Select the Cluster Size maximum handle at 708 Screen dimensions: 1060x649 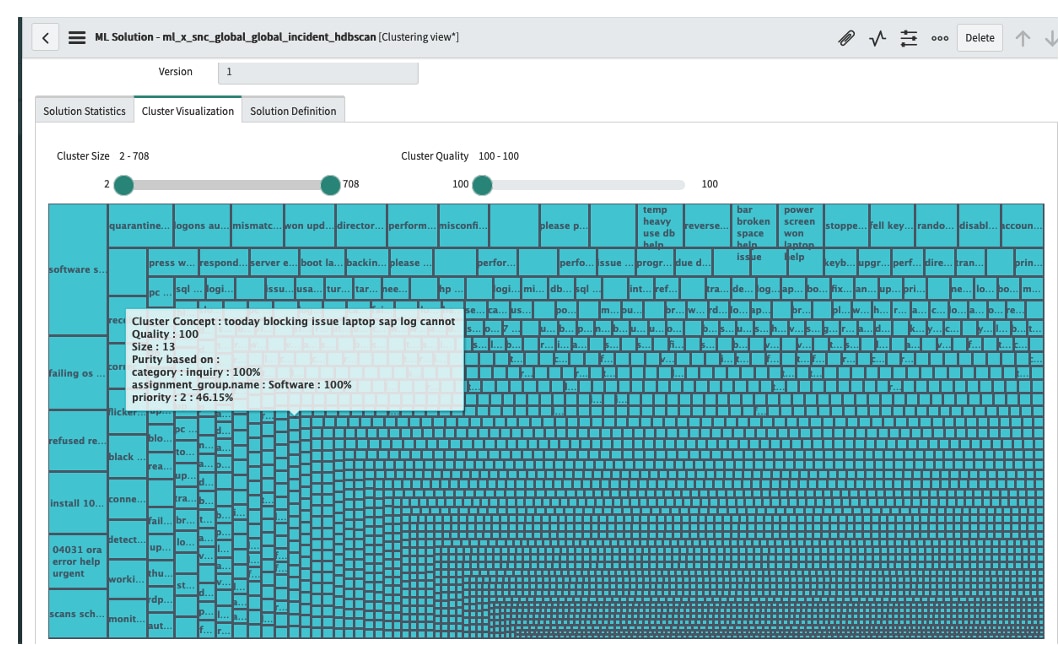click(x=330, y=184)
